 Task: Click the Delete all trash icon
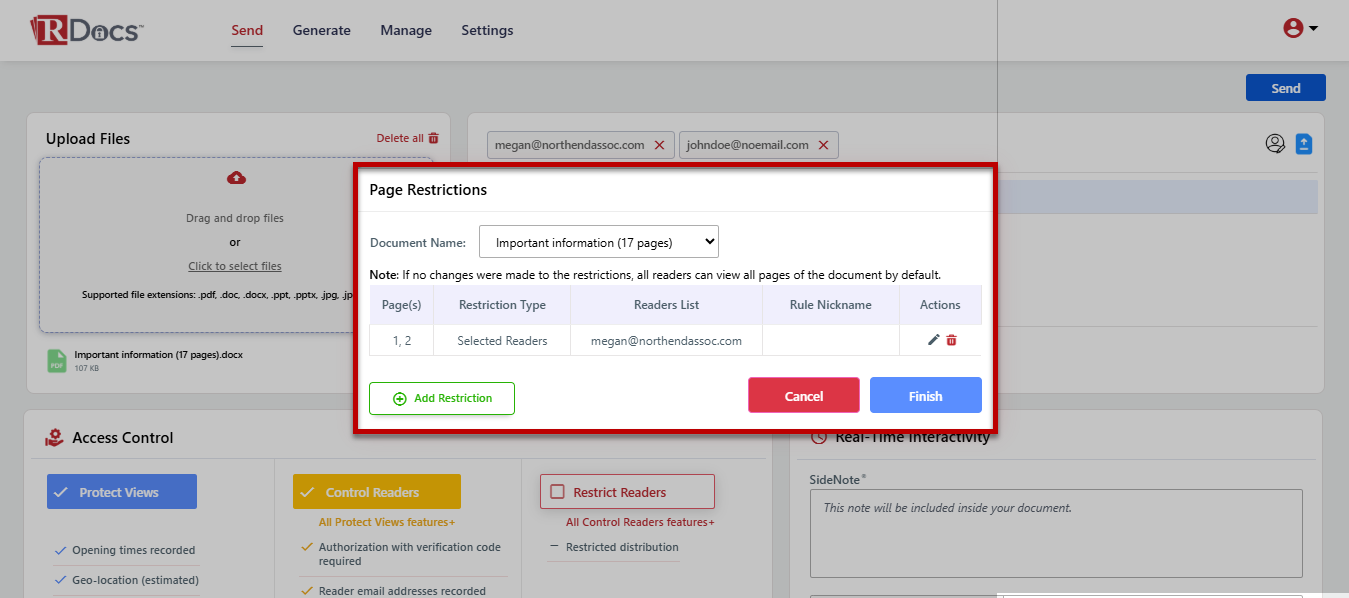[433, 138]
